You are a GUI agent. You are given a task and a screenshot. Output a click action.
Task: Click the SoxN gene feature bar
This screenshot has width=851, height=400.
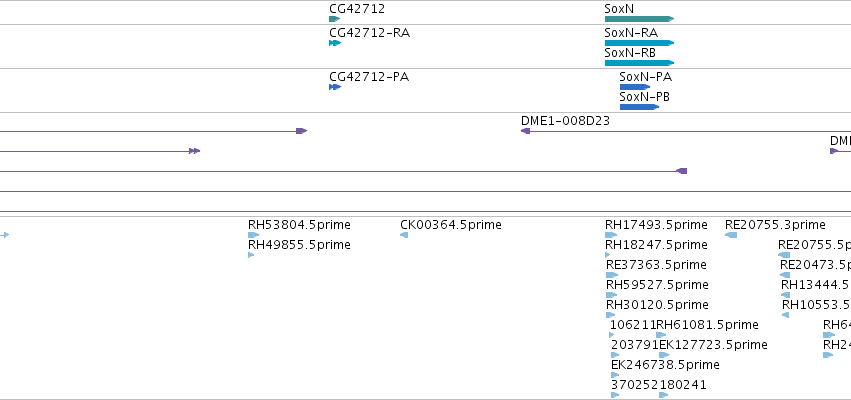[x=639, y=19]
